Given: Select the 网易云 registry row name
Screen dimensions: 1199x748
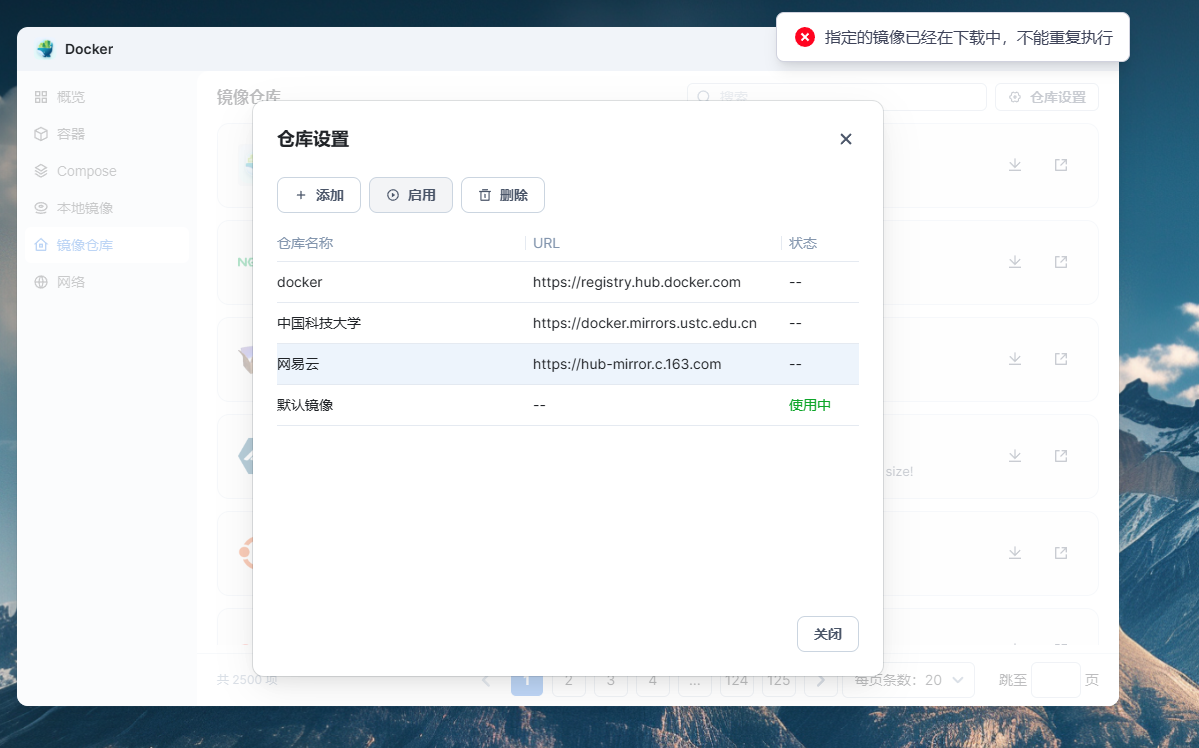Looking at the screenshot, I should click(298, 364).
